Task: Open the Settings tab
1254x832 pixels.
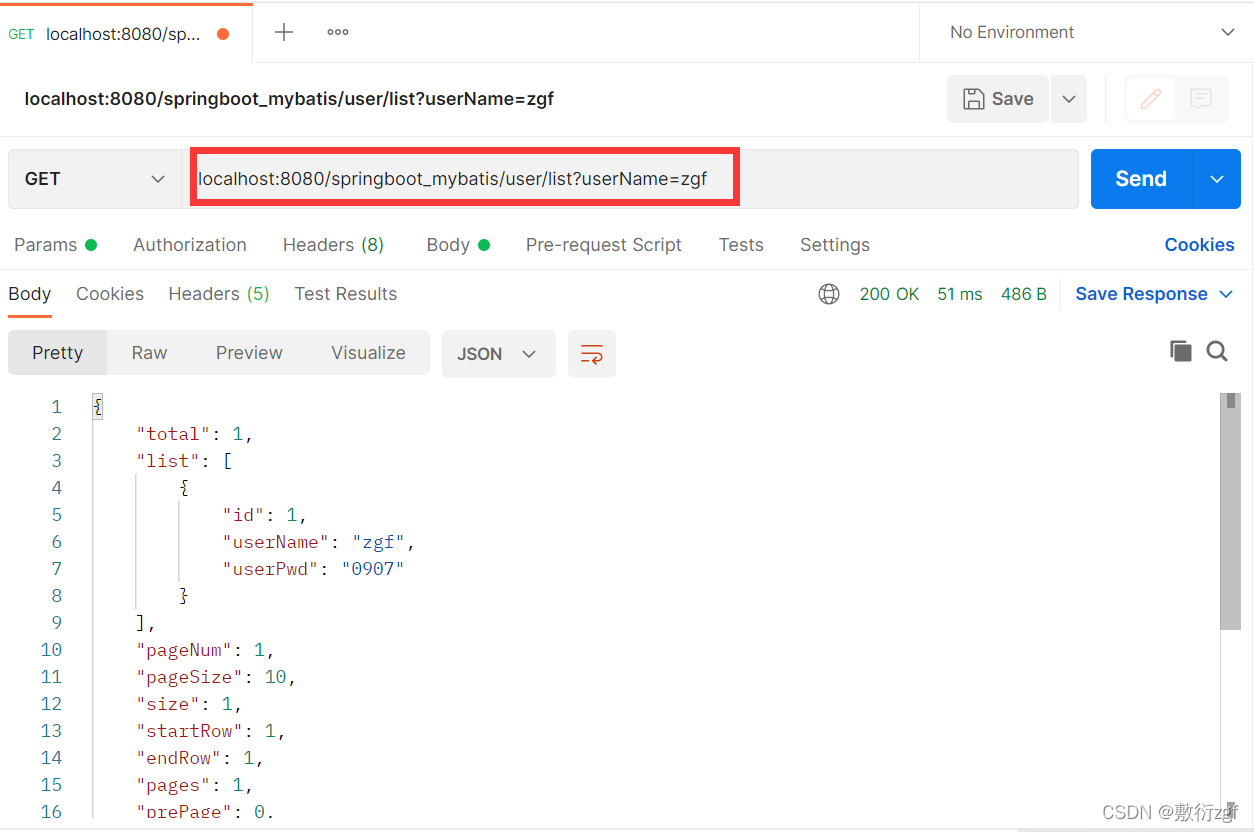Action: [x=835, y=245]
